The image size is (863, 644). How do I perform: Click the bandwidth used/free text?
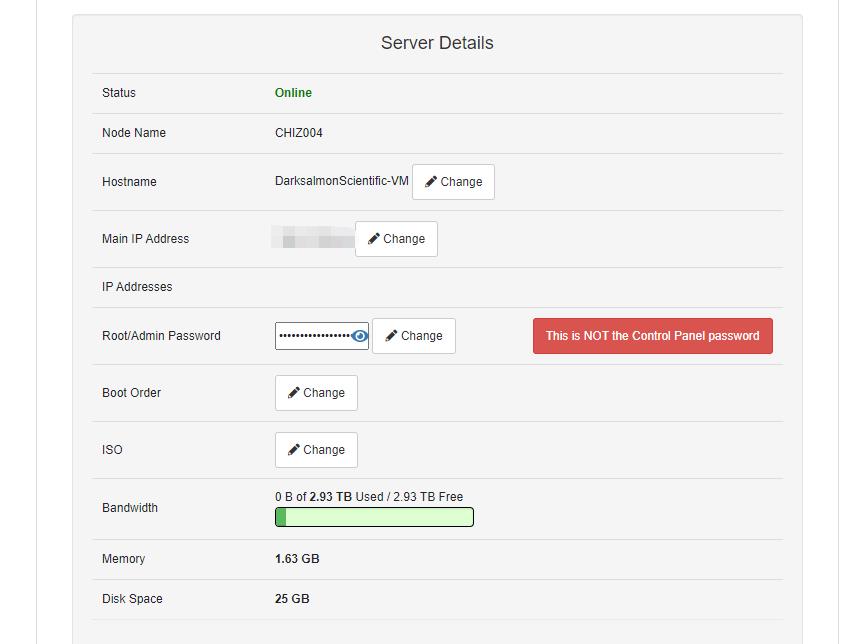coord(369,497)
